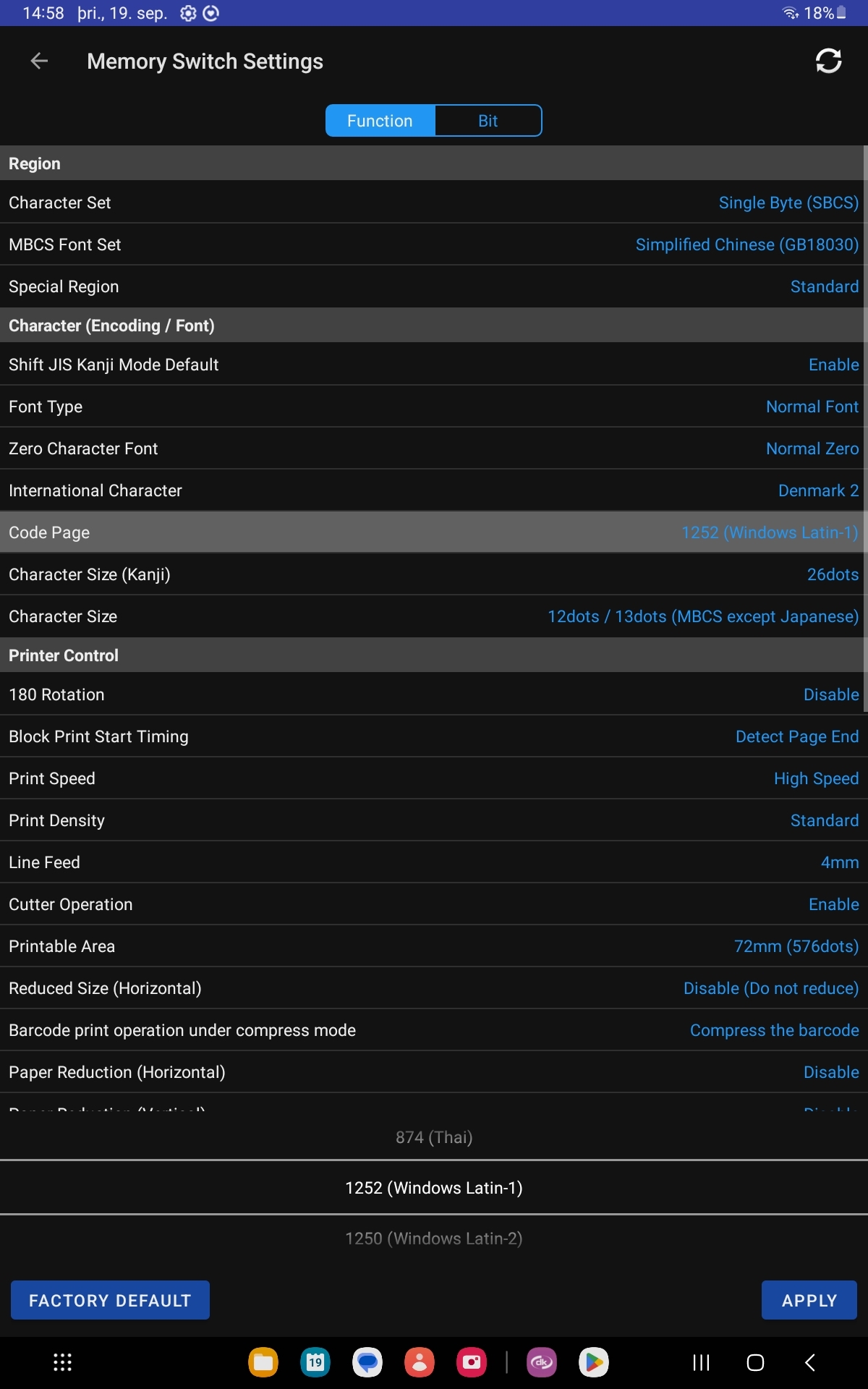Viewport: 868px width, 1389px height.
Task: Pick 874 (Thai) in the picker wheel
Action: [x=434, y=1138]
